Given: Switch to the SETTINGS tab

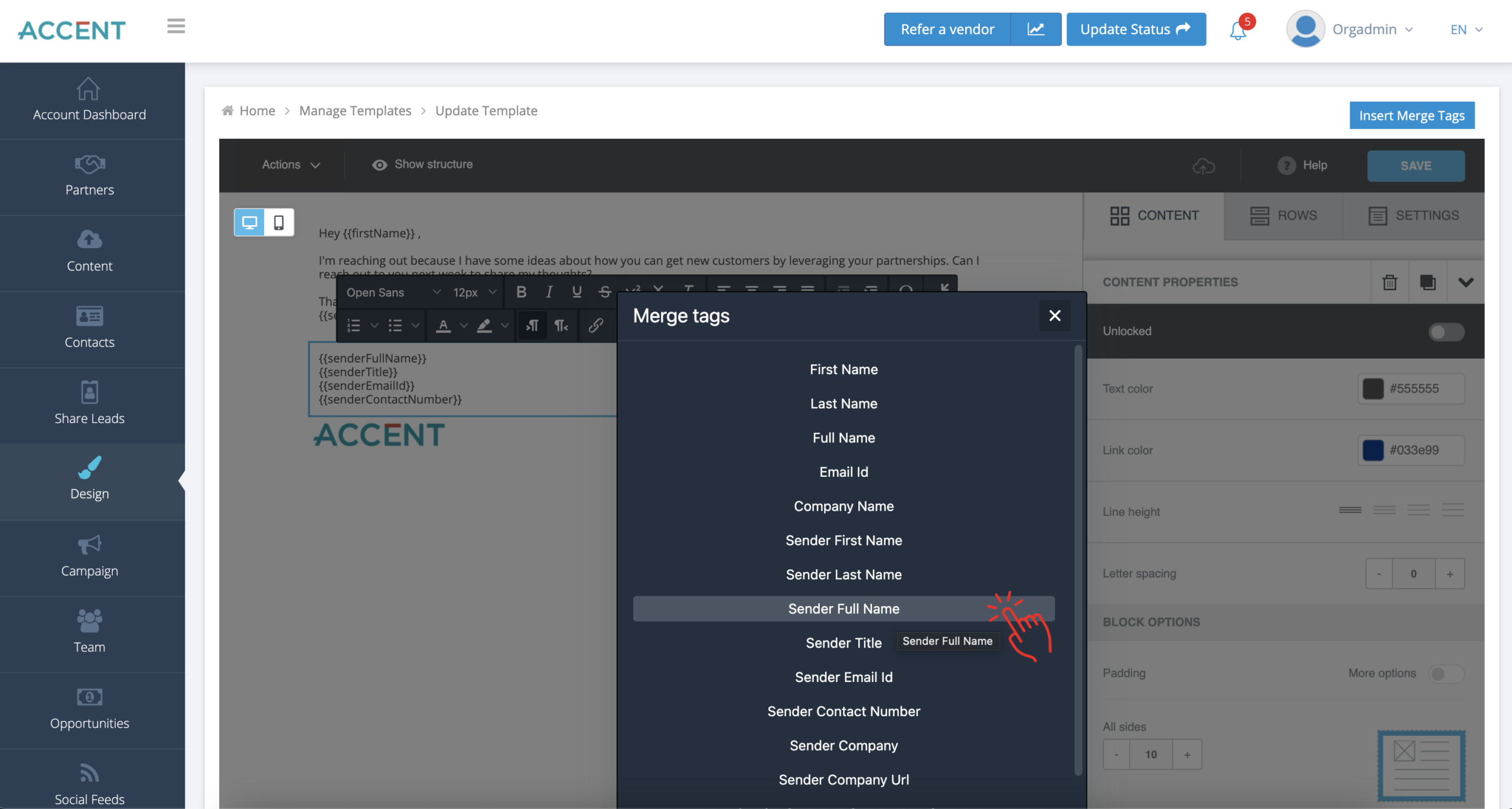Looking at the screenshot, I should (x=1413, y=216).
